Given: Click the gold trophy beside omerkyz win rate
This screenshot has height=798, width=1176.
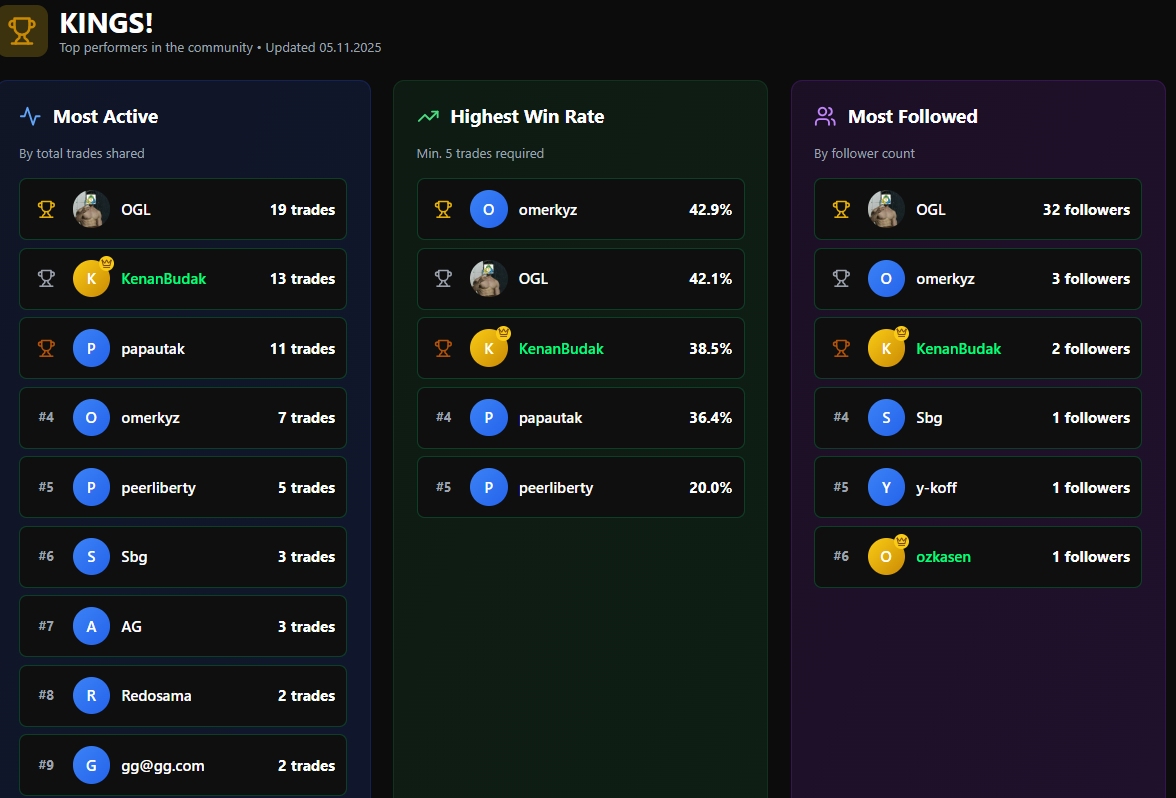Looking at the screenshot, I should click(443, 209).
